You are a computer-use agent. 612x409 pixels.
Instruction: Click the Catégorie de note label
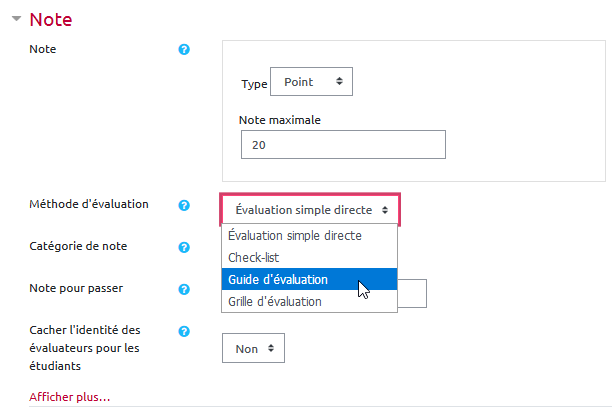(78, 246)
